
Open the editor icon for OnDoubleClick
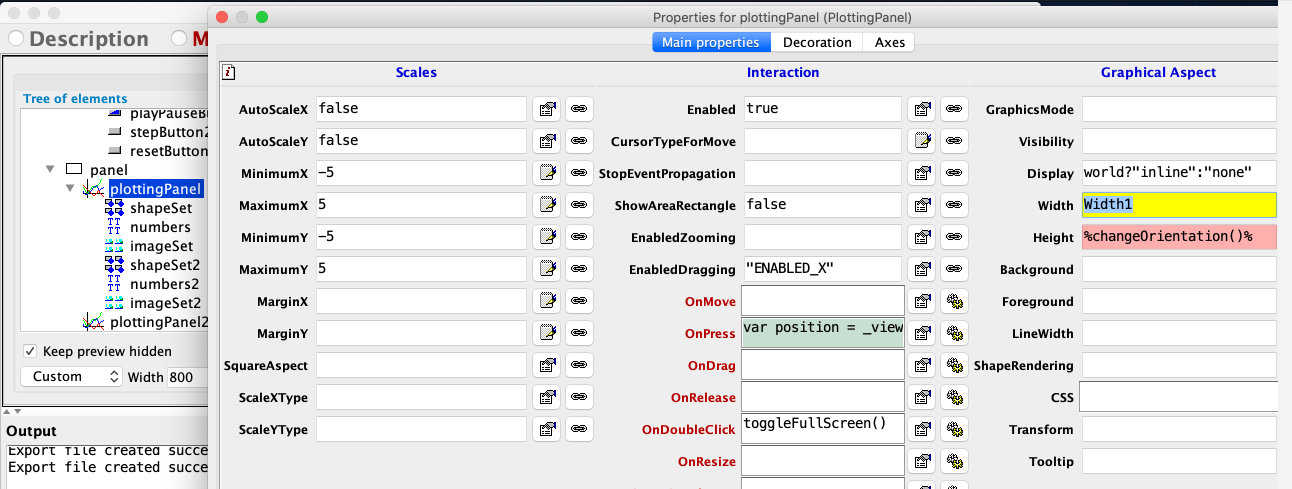tap(923, 429)
